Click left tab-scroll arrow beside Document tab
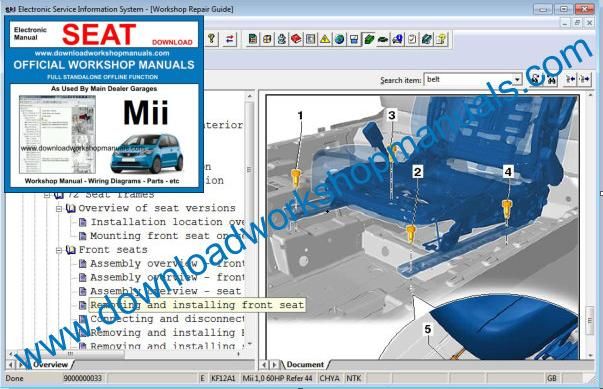This screenshot has height=389, width=603. click(x=264, y=364)
